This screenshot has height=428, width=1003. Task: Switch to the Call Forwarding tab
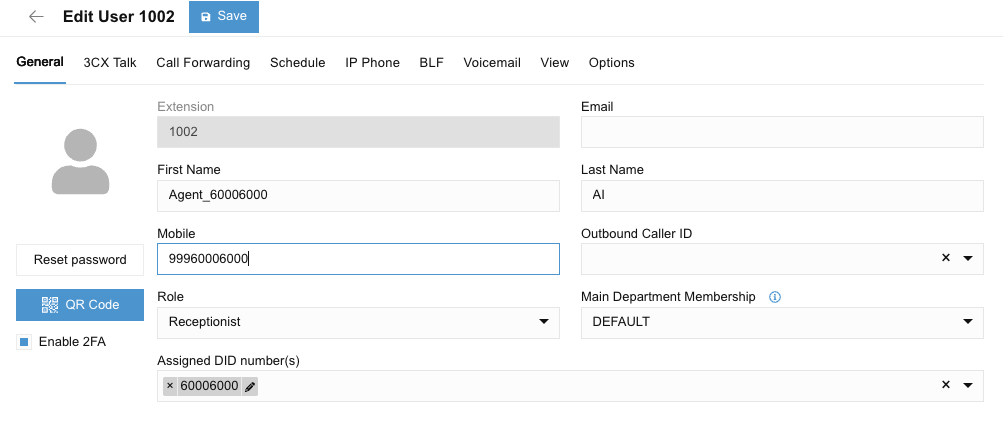coord(203,62)
